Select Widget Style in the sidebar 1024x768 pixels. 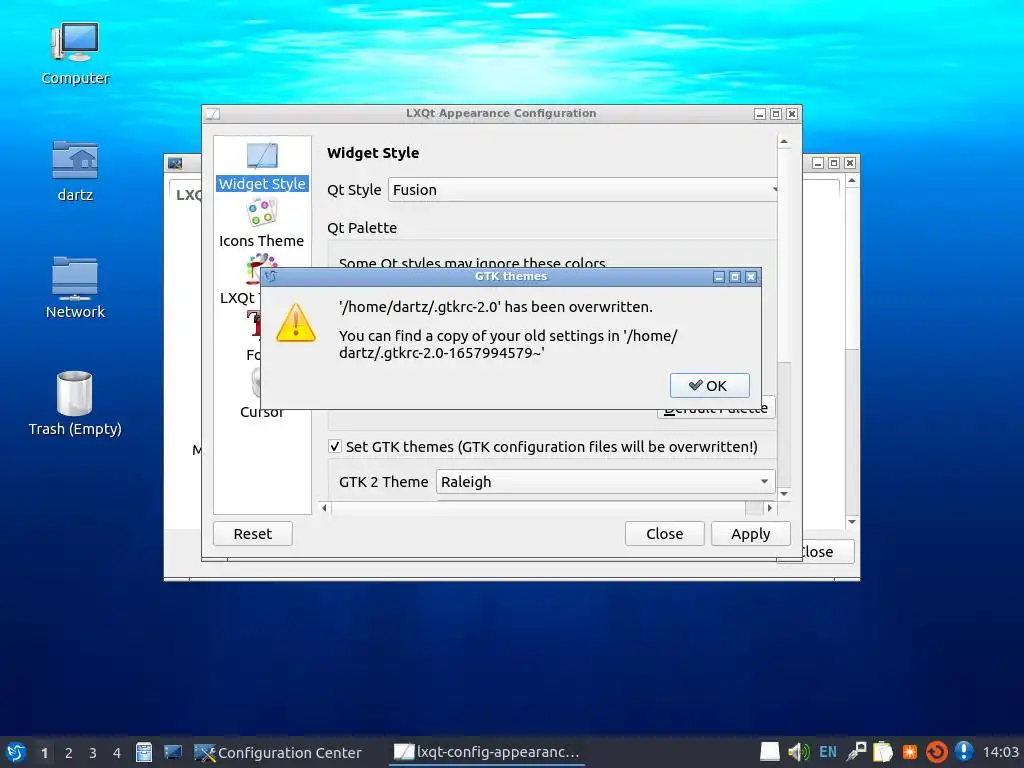point(262,167)
